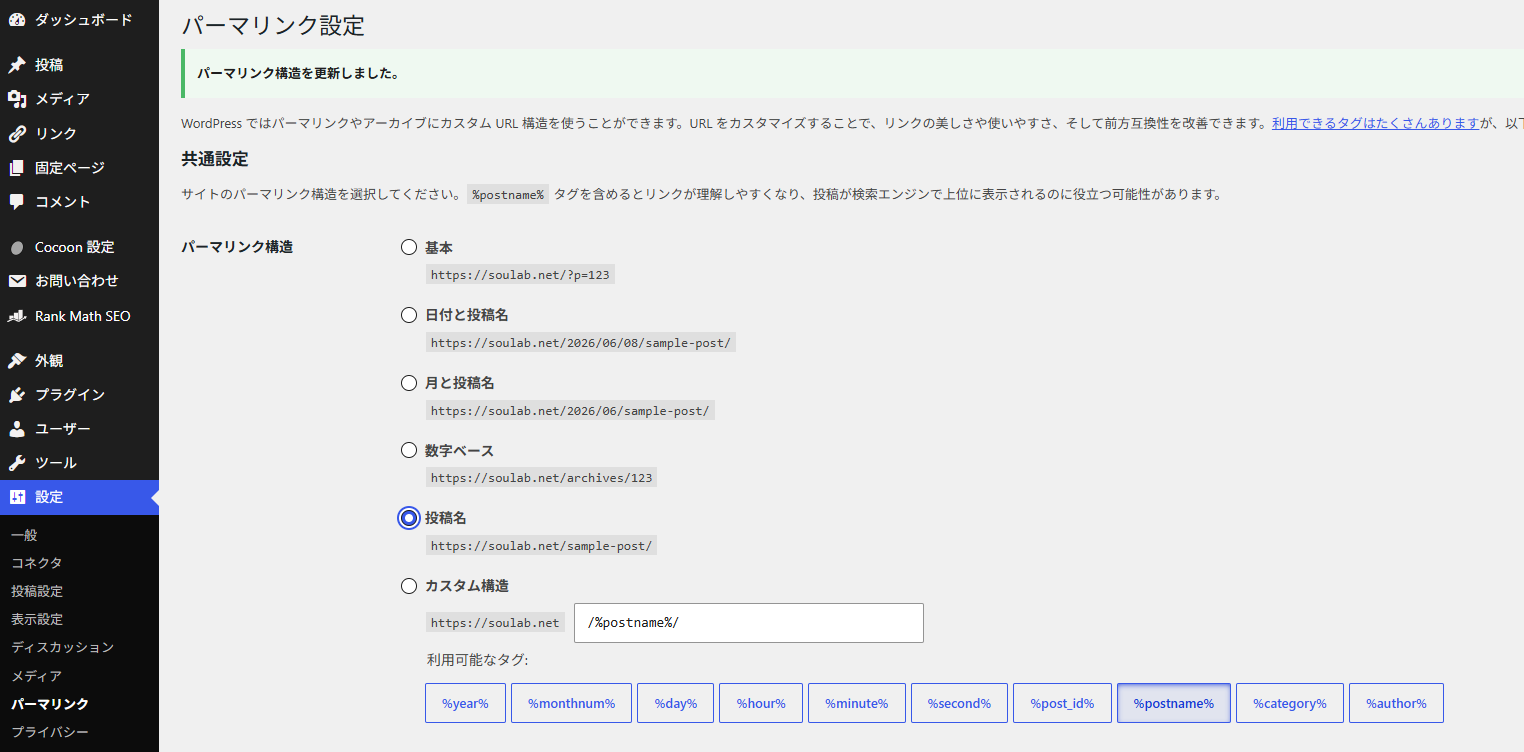Screen dimensions: 1524x752
Task: Go to the 表示設定 submenu
Action: [x=37, y=619]
